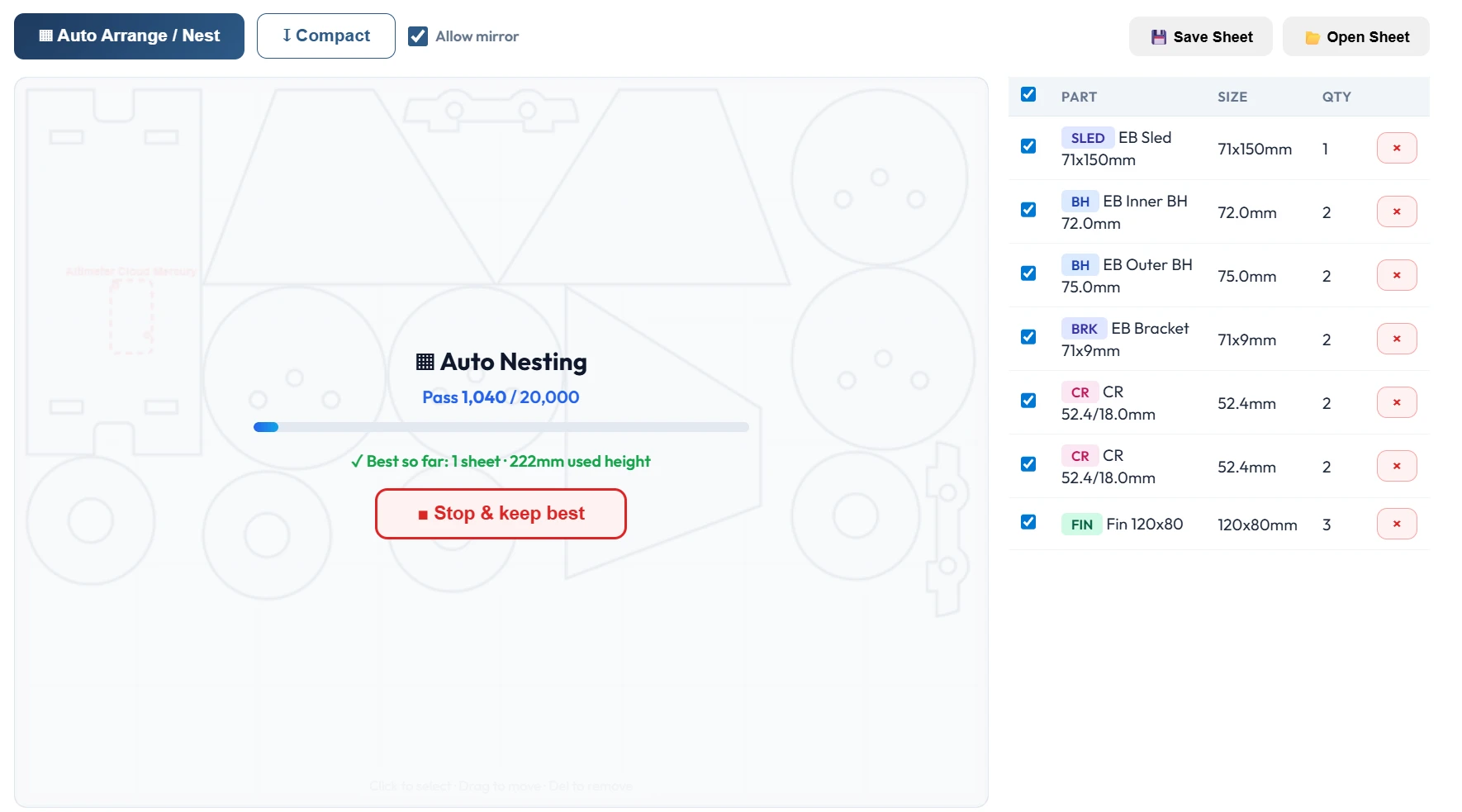
Task: Open a saved sheet
Action: pyautogui.click(x=1355, y=36)
